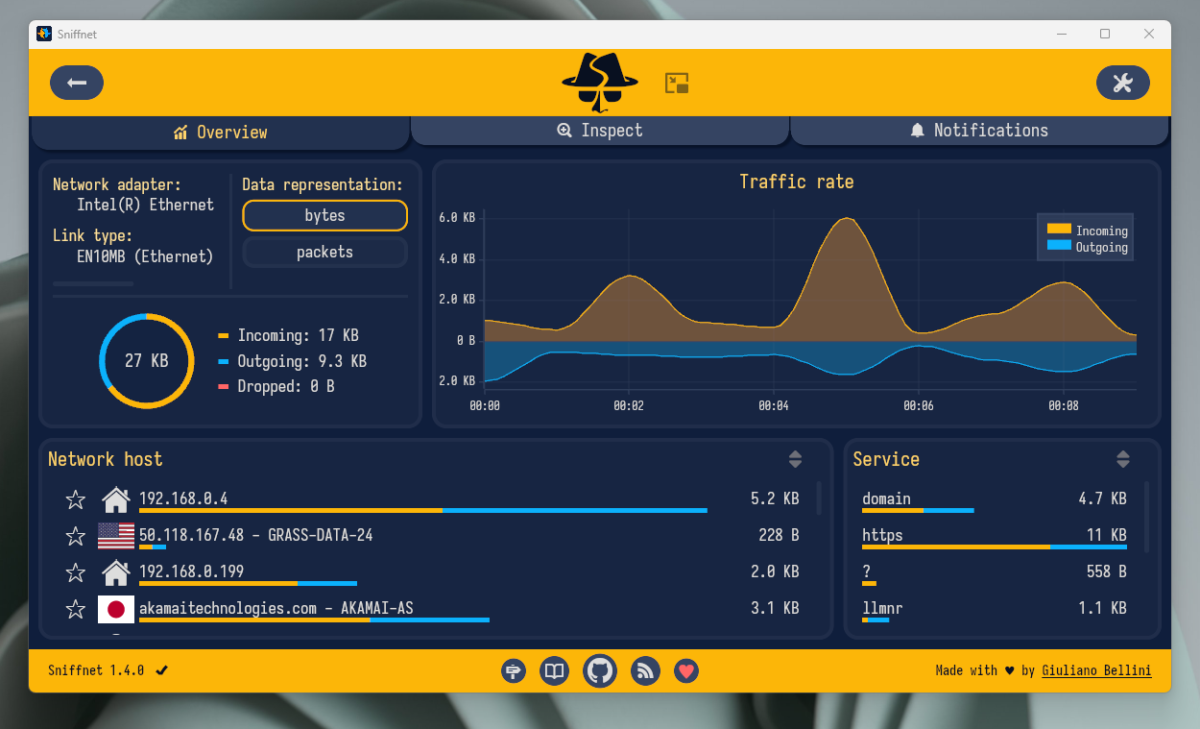The height and width of the screenshot is (729, 1200).
Task: Toggle favorite star for 192.168.0.199
Action: [x=75, y=572]
